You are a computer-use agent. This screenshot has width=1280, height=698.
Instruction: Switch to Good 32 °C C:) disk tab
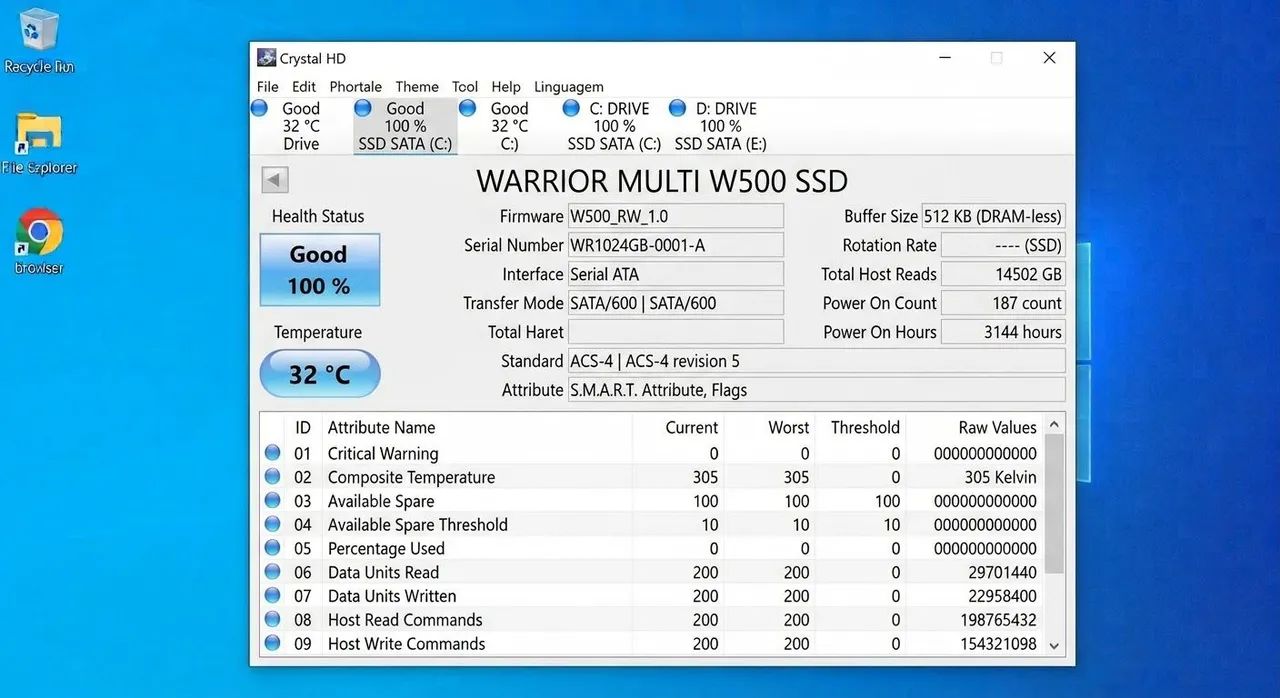point(509,126)
